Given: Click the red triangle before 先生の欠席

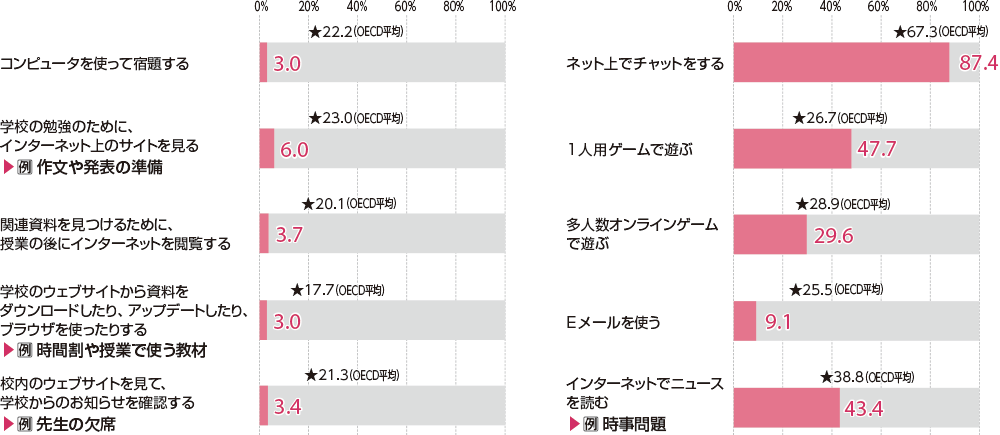Looking at the screenshot, I should tap(10, 424).
